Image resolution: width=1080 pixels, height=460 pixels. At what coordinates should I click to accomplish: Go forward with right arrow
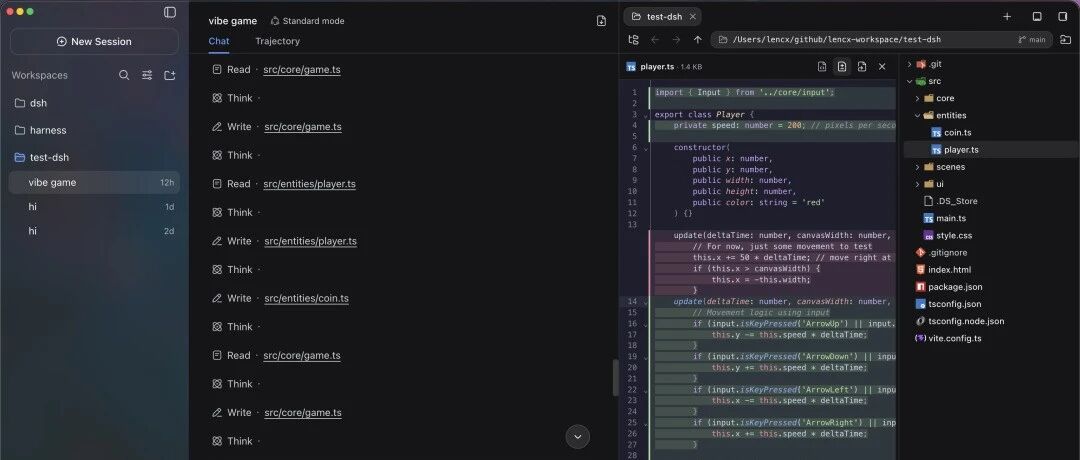click(676, 40)
